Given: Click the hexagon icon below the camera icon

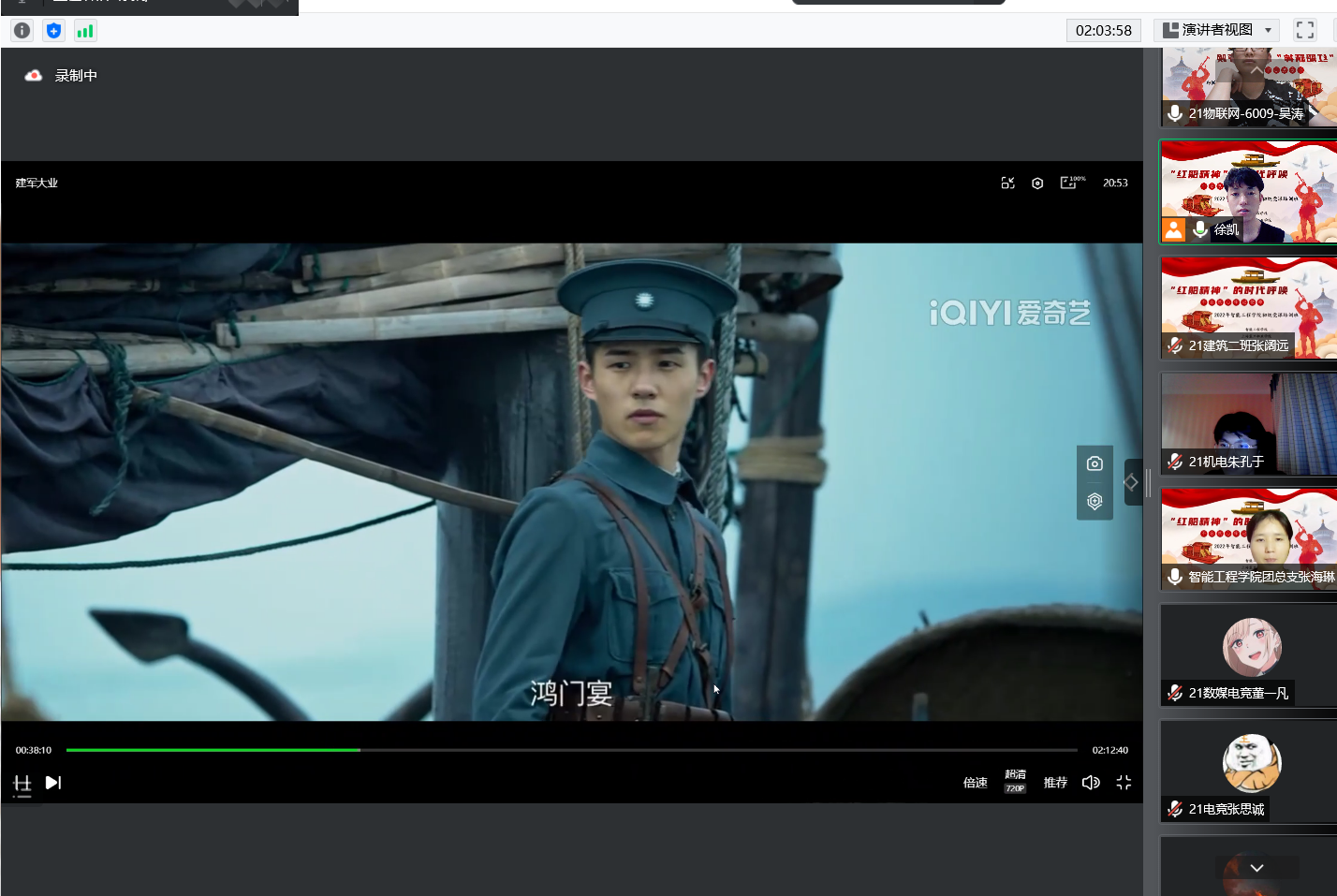Looking at the screenshot, I should tap(1095, 502).
